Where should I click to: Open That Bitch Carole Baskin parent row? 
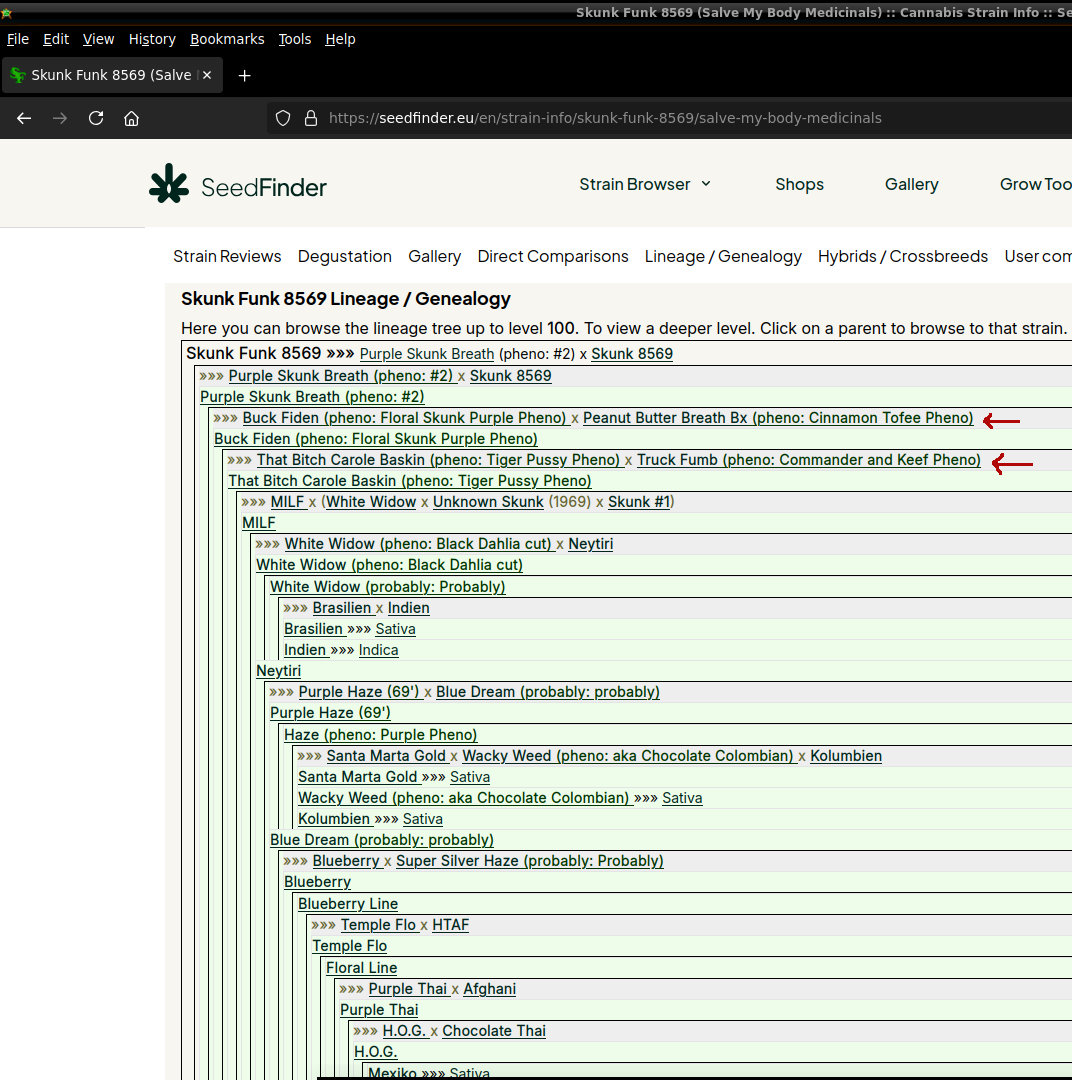(x=410, y=481)
